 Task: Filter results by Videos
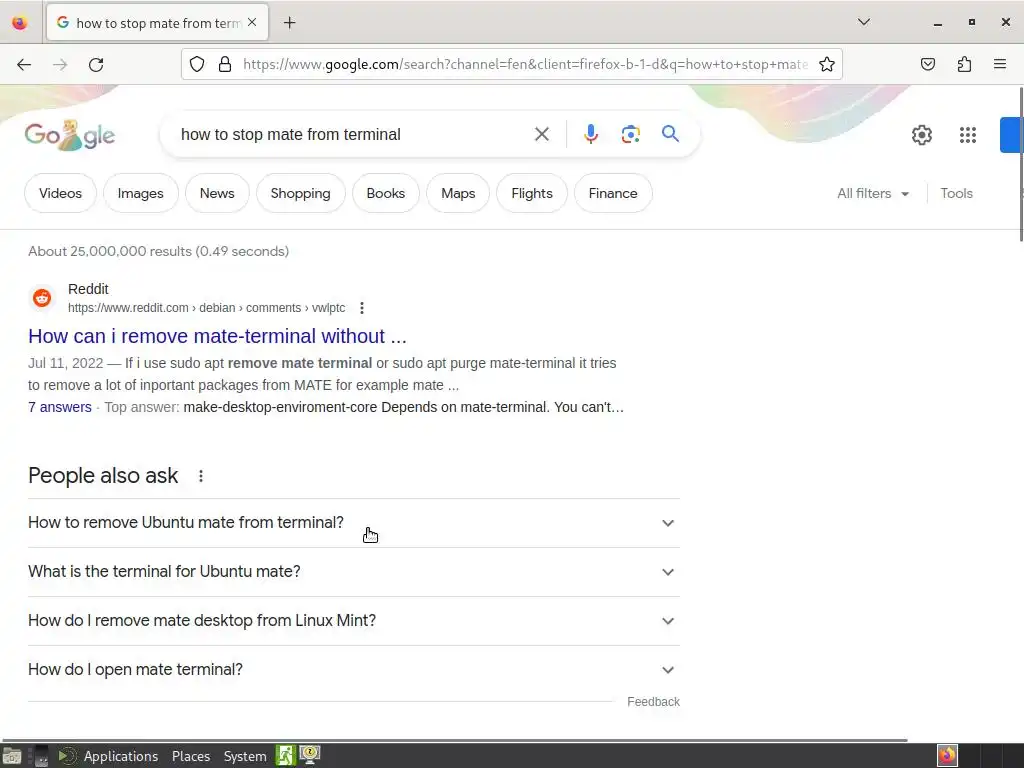(x=60, y=193)
